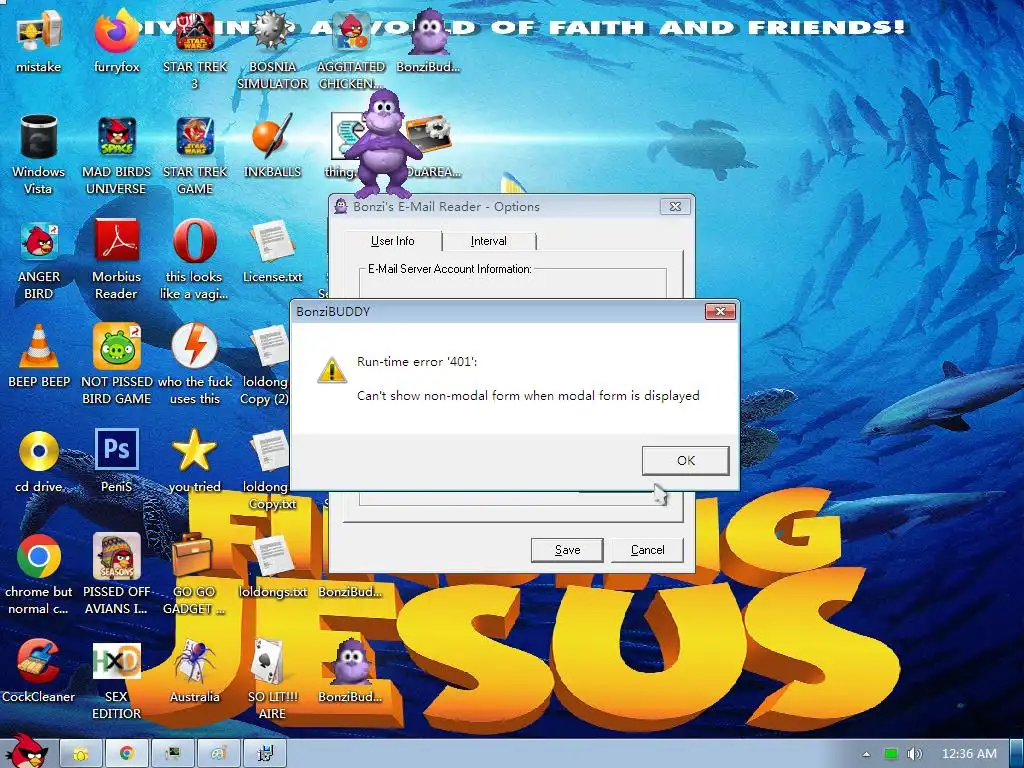Viewport: 1024px width, 768px height.
Task: Open the GO GO GADGET briefcase icon
Action: pyautogui.click(x=193, y=575)
